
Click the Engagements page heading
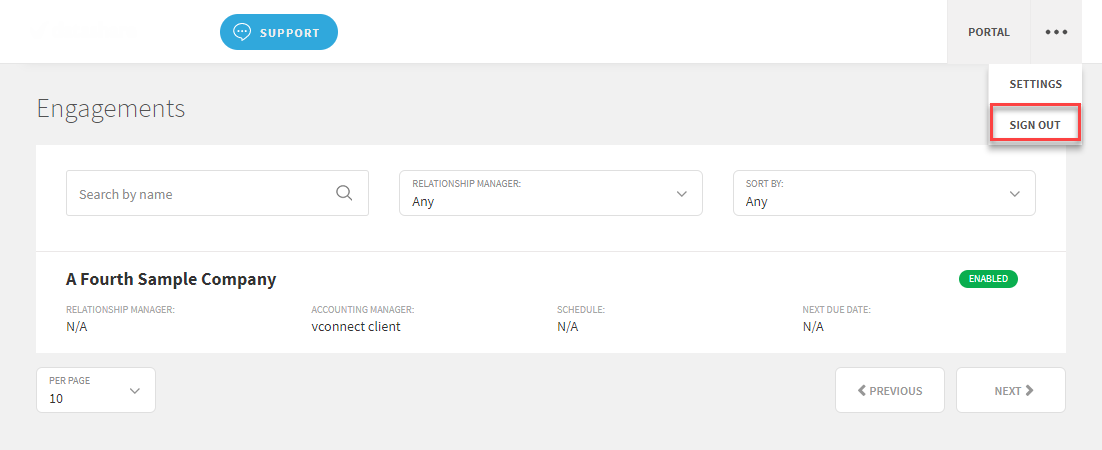pos(111,108)
